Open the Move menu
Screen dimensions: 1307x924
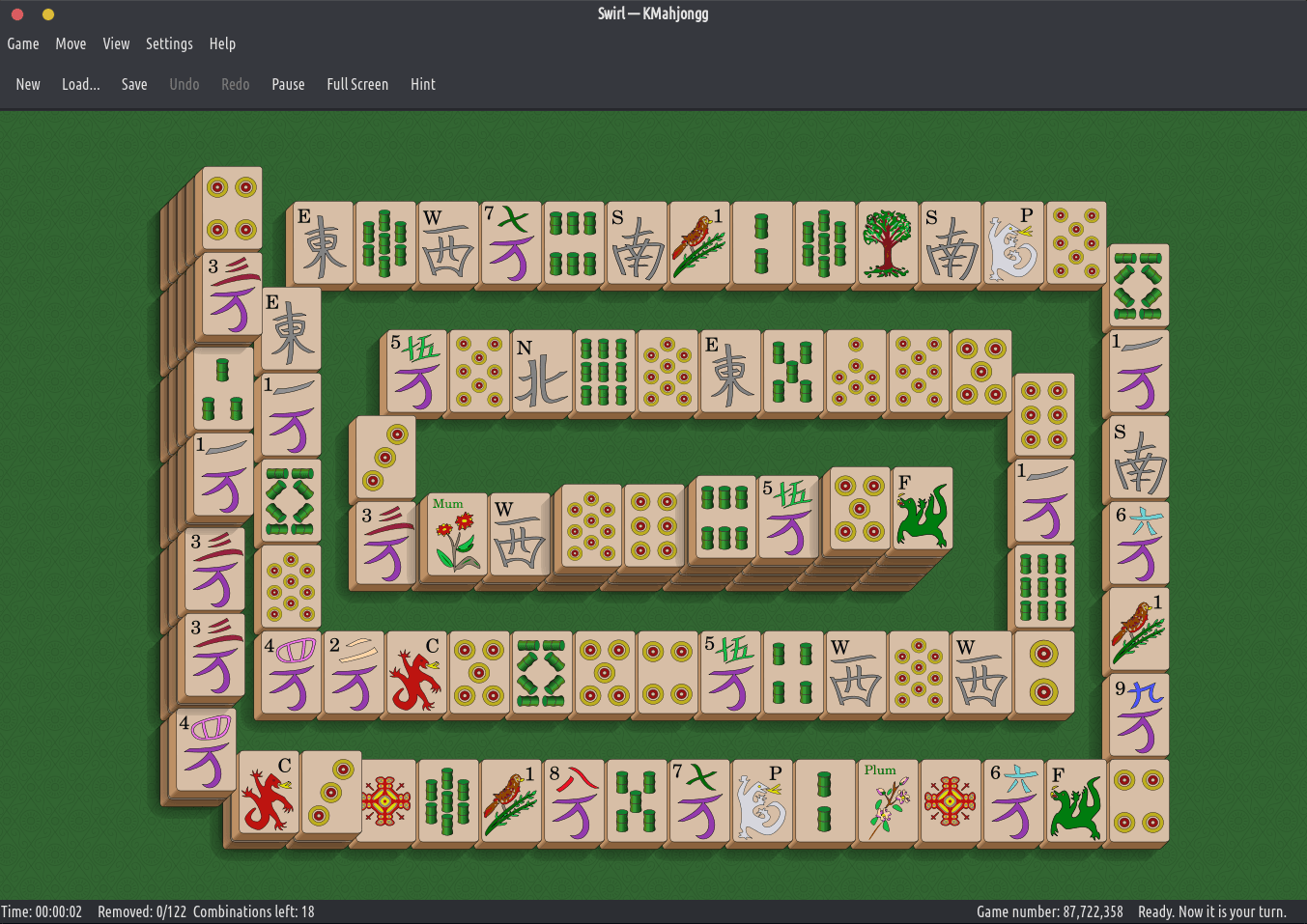point(71,43)
